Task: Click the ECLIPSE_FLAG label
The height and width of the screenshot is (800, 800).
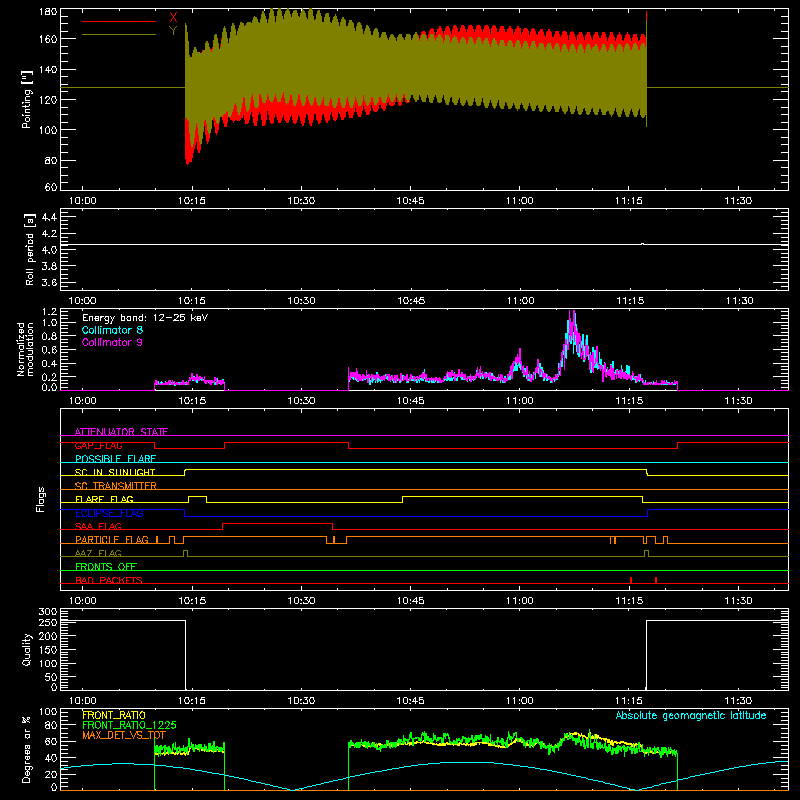Action: (109, 513)
